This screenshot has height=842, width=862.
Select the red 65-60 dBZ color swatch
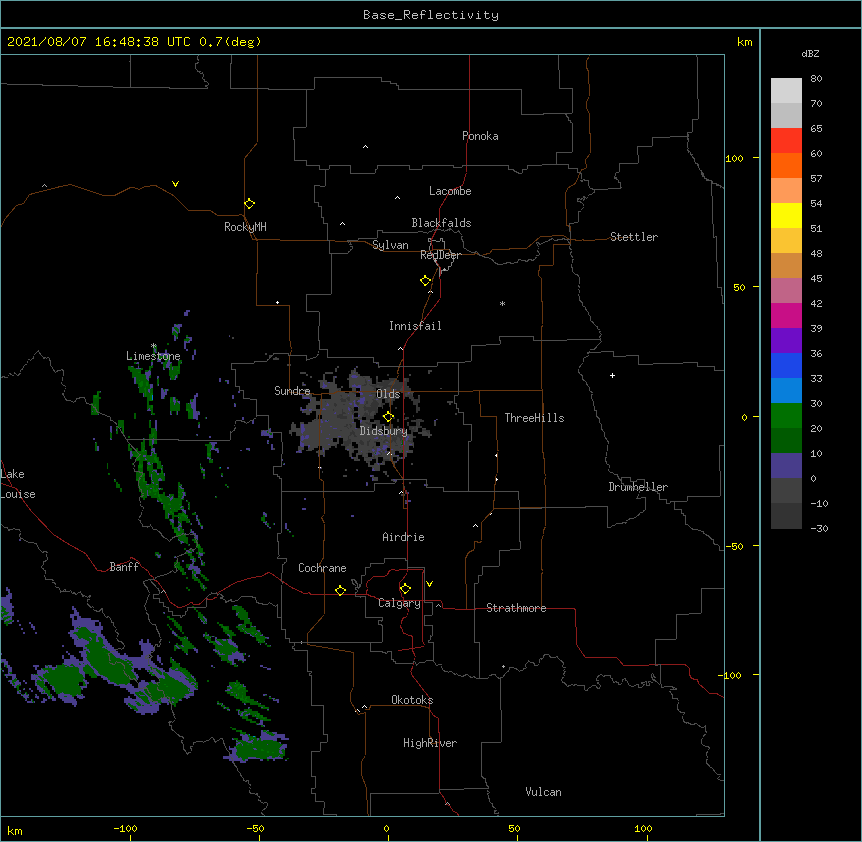pyautogui.click(x=786, y=140)
